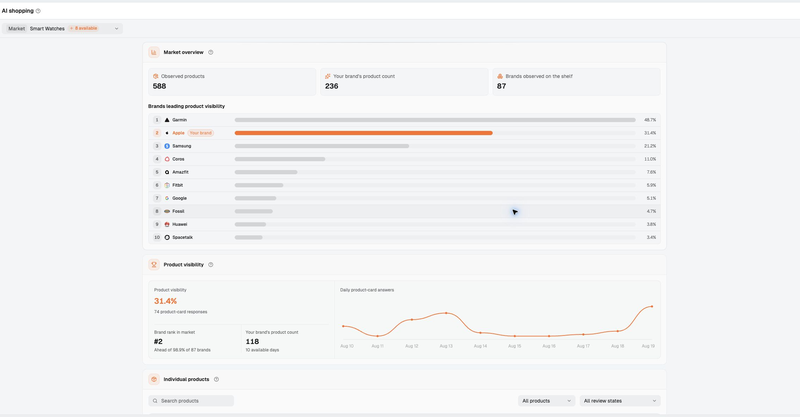This screenshot has width=800, height=417.
Task: Click the Coros brand logo
Action: pyautogui.click(x=167, y=159)
